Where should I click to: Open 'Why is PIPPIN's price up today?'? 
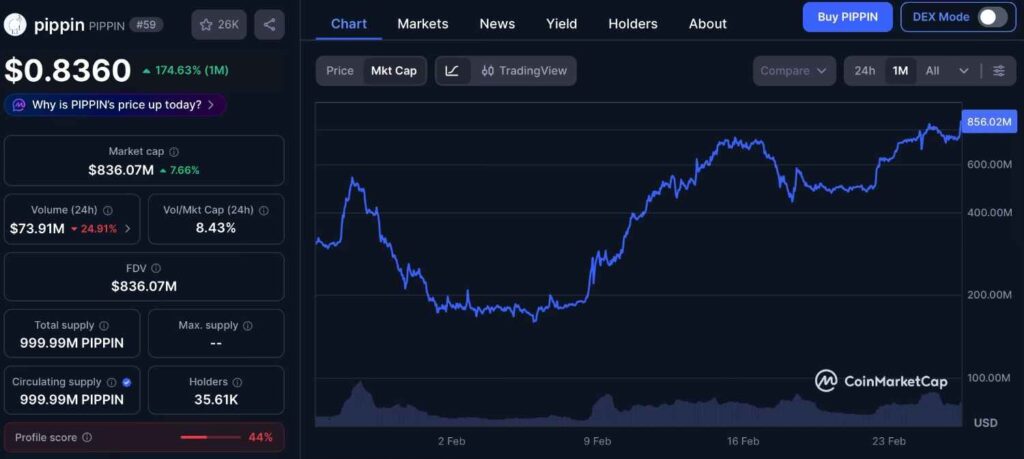click(x=115, y=104)
